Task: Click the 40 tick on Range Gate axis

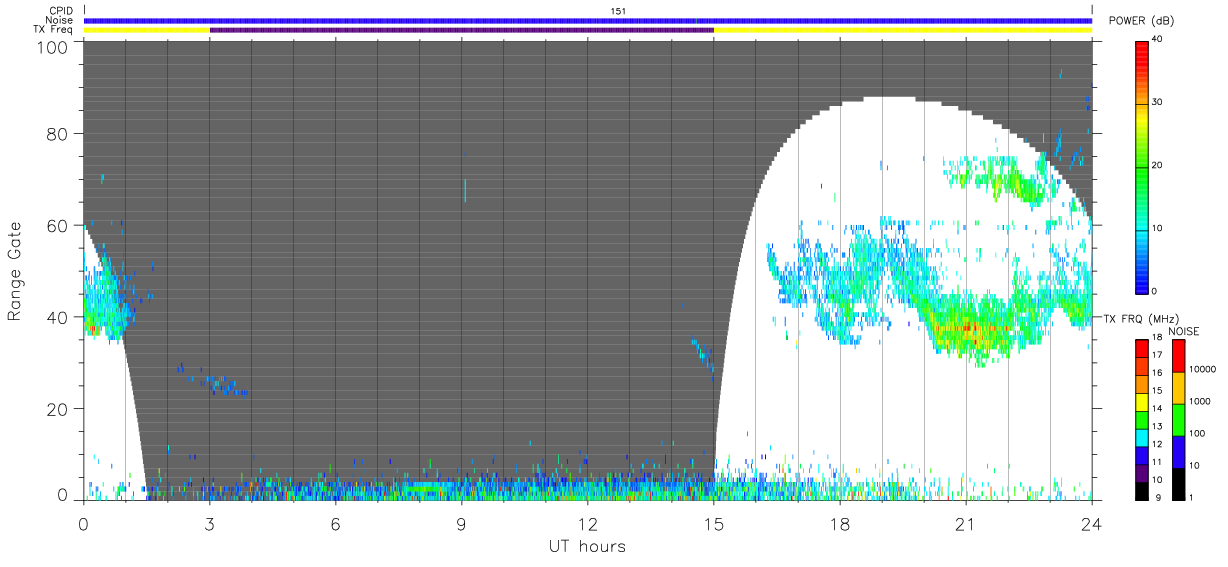Action: pyautogui.click(x=57, y=317)
